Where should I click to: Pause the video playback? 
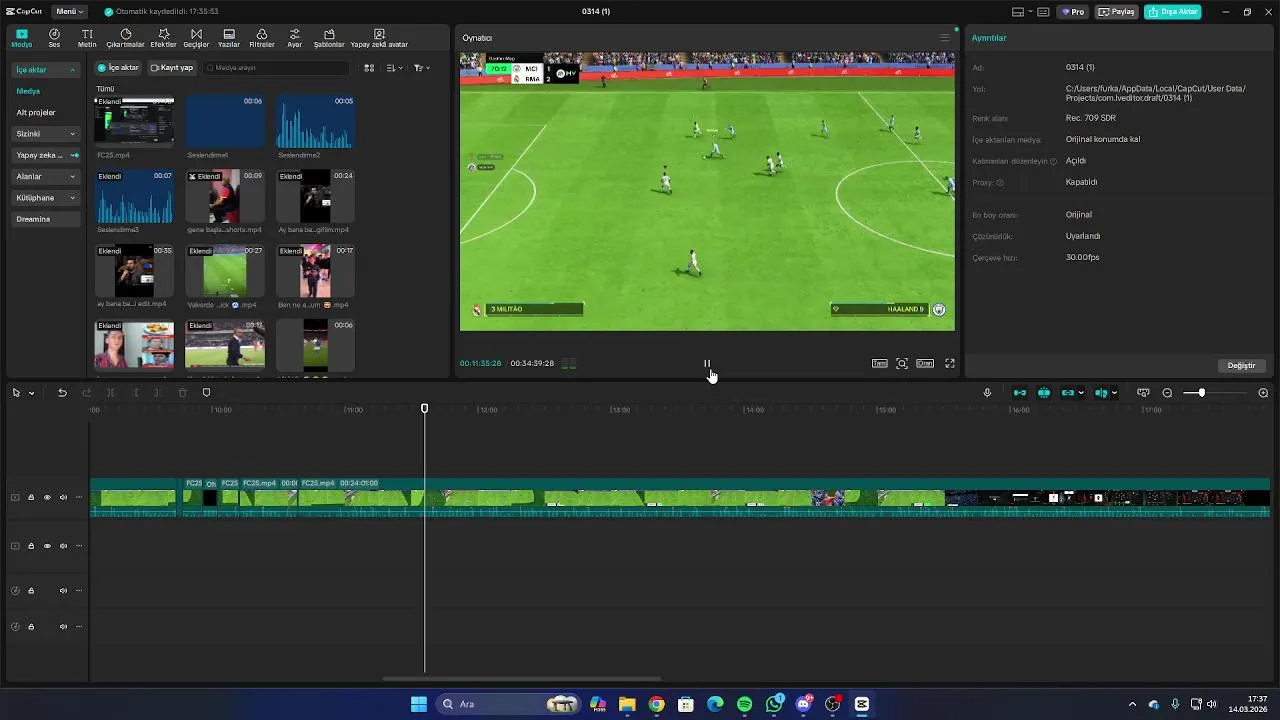tap(707, 364)
